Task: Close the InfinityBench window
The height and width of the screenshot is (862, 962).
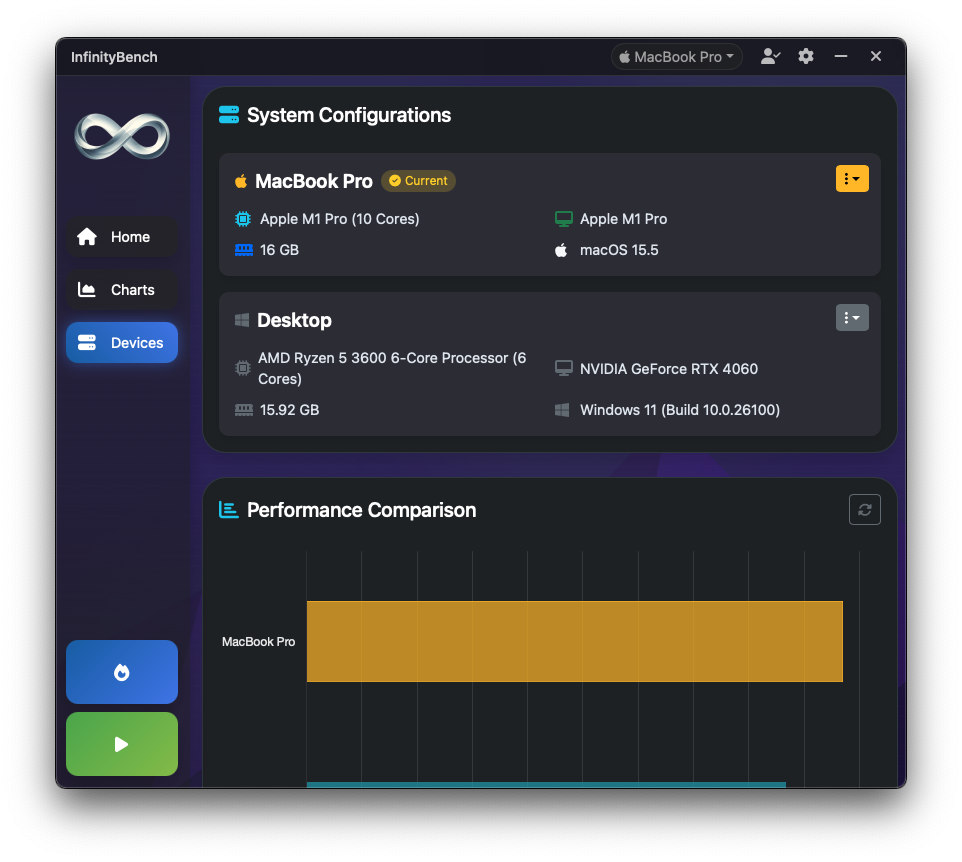Action: pos(875,56)
